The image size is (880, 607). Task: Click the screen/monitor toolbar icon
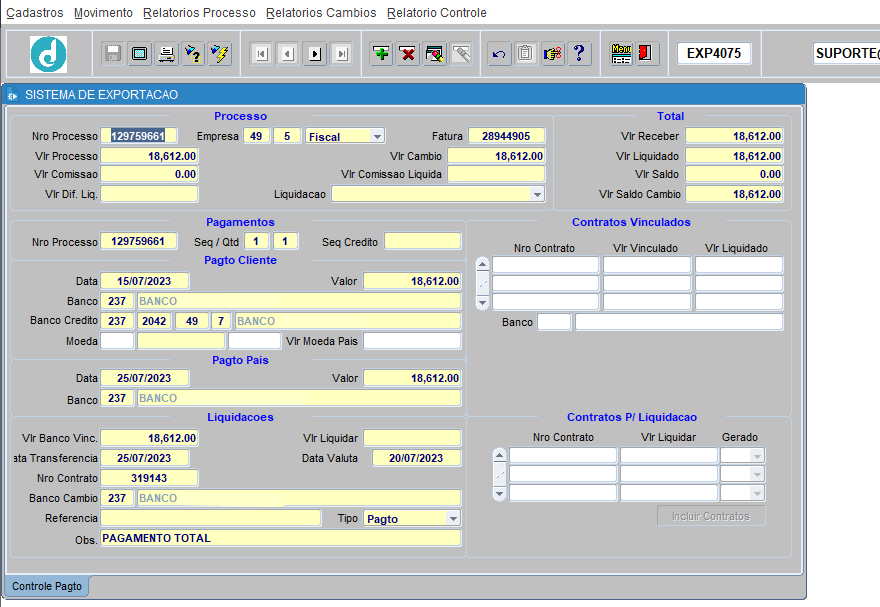coord(139,54)
